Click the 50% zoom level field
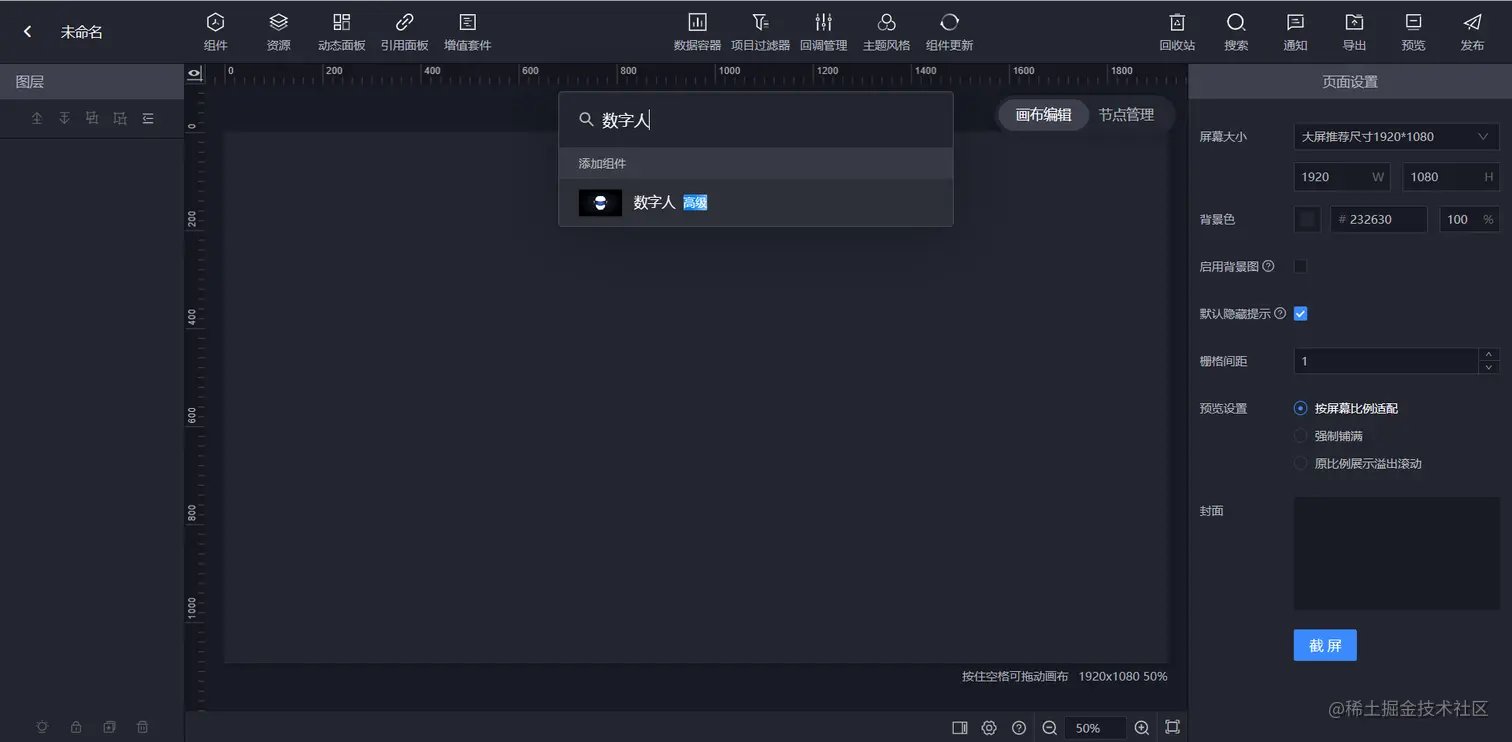This screenshot has height=742, width=1512. [1095, 728]
